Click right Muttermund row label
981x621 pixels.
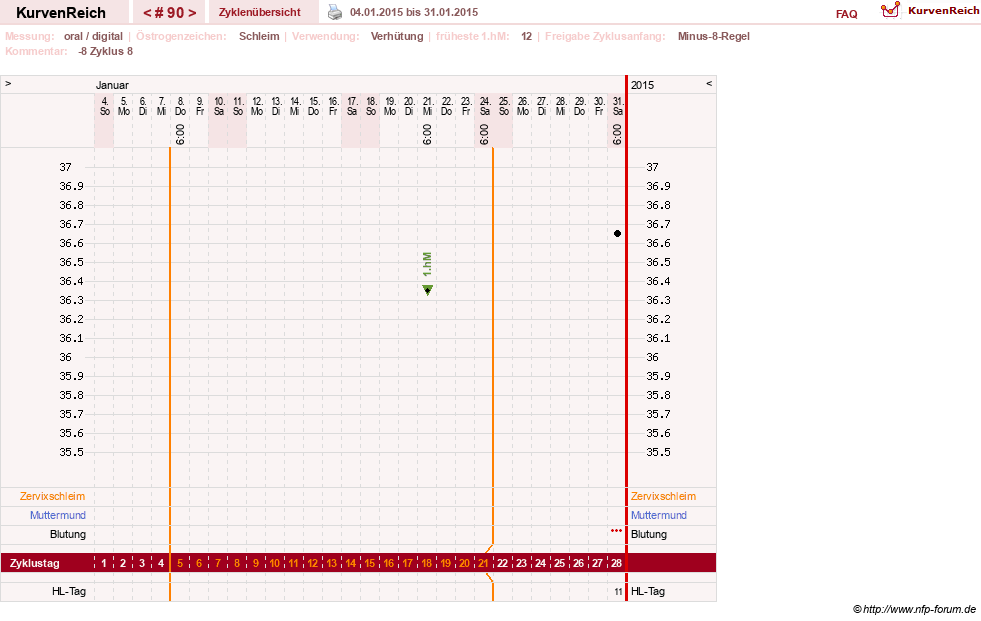[659, 515]
